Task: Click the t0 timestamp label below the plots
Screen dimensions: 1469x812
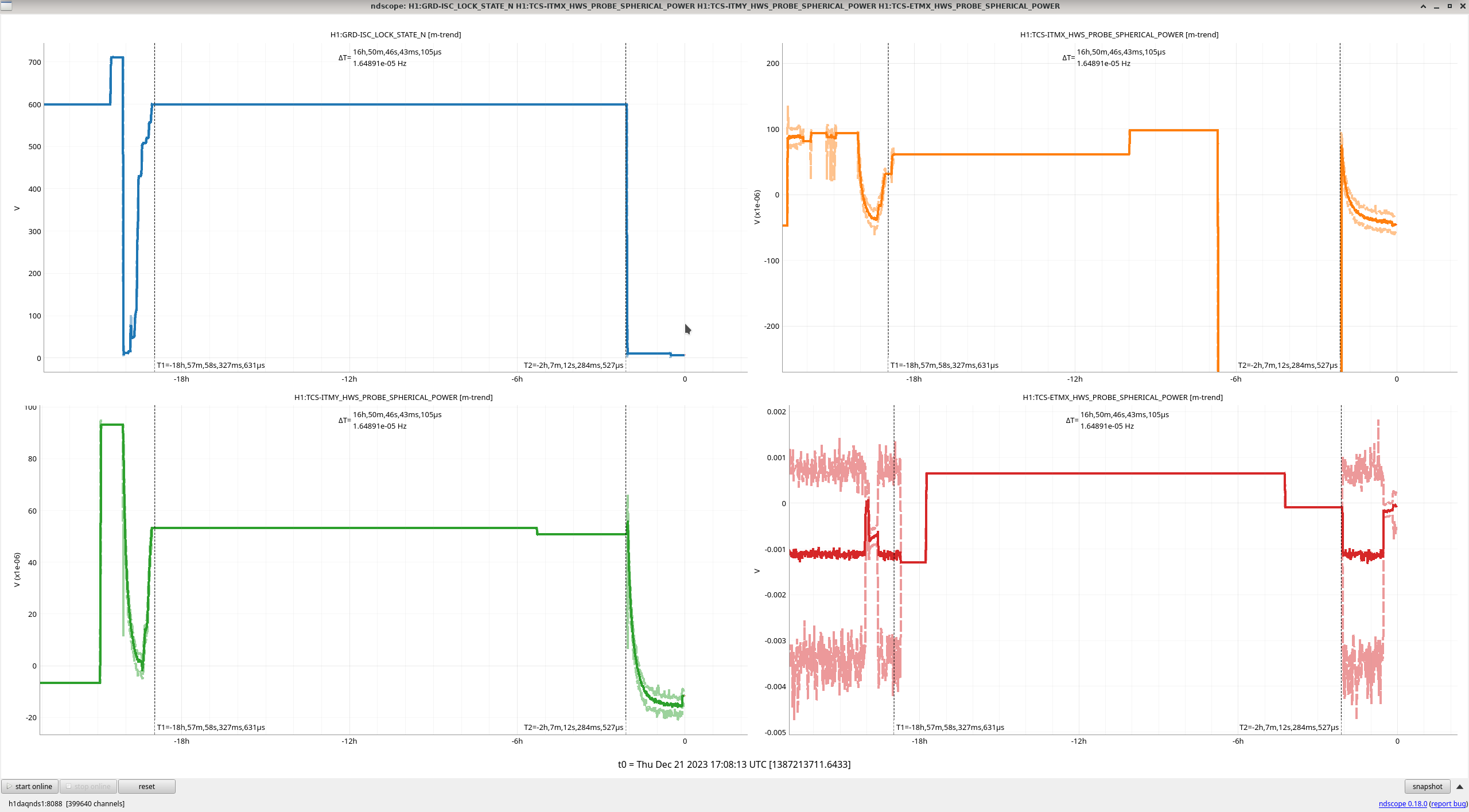Action: [734, 764]
